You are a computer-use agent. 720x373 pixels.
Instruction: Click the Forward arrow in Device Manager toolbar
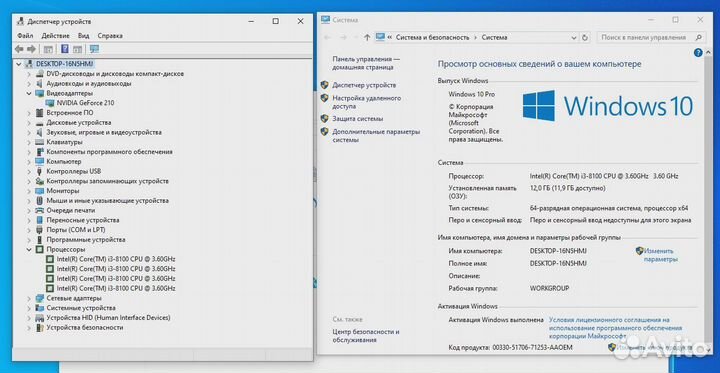pos(31,49)
